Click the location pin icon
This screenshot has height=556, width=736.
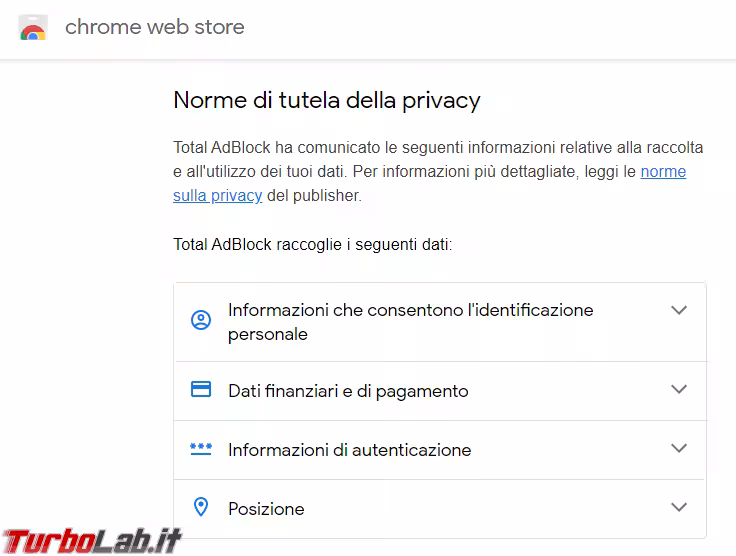(x=201, y=508)
